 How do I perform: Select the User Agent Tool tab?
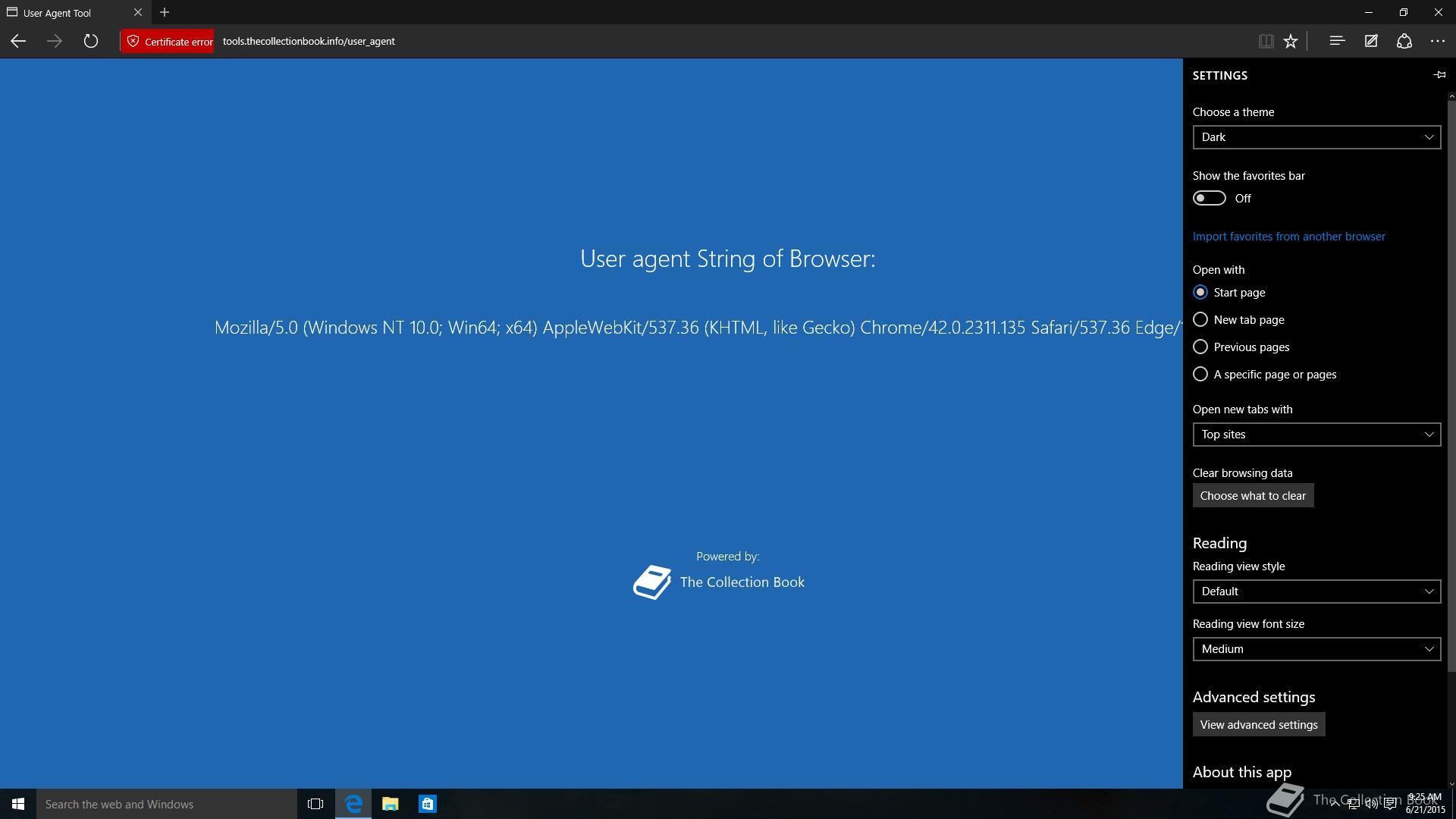click(74, 12)
